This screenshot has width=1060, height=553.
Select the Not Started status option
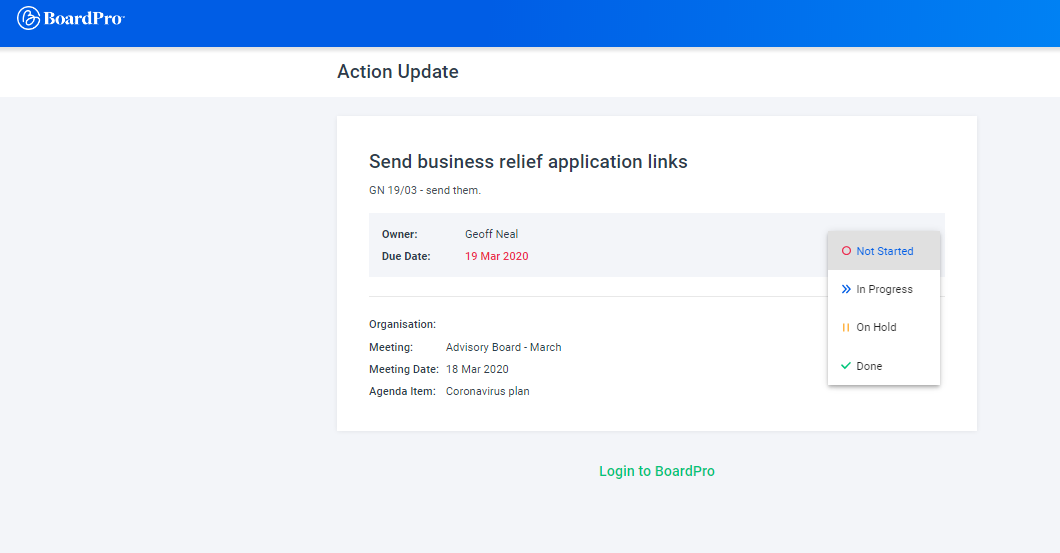coord(884,251)
